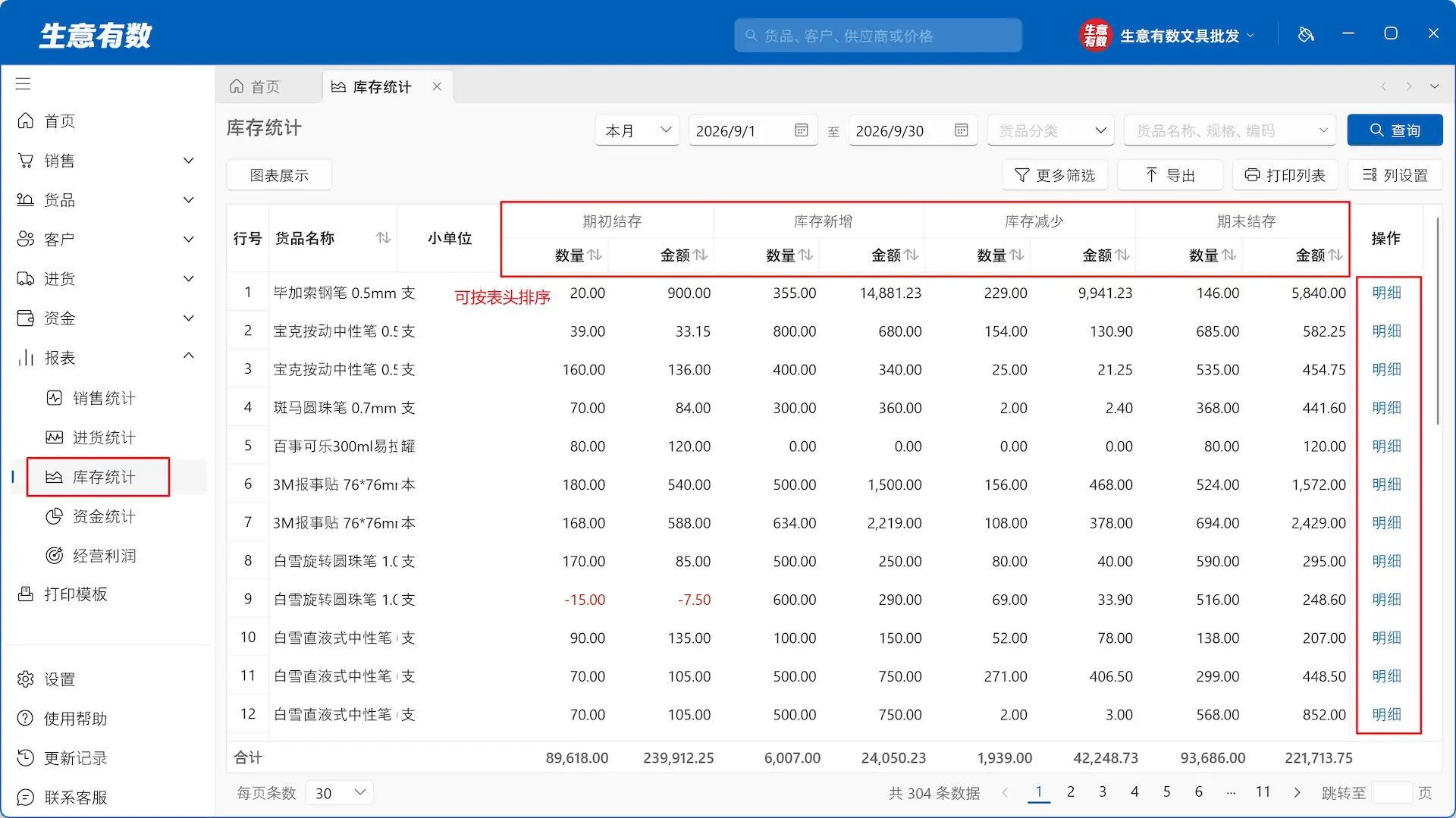
Task: Sort by 库存减少 金额 column
Action: 1122,255
